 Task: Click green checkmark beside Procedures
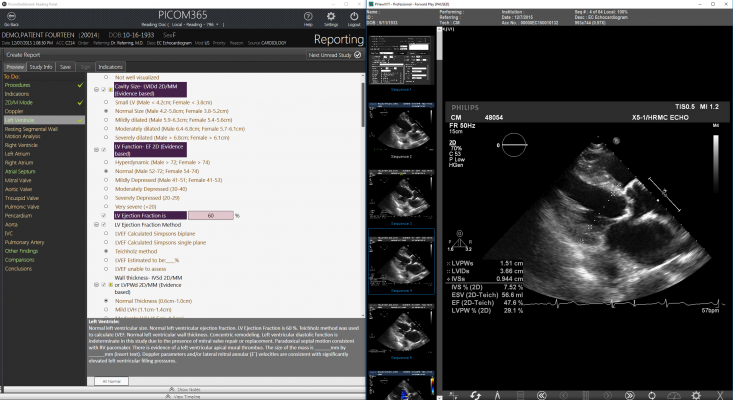point(80,85)
